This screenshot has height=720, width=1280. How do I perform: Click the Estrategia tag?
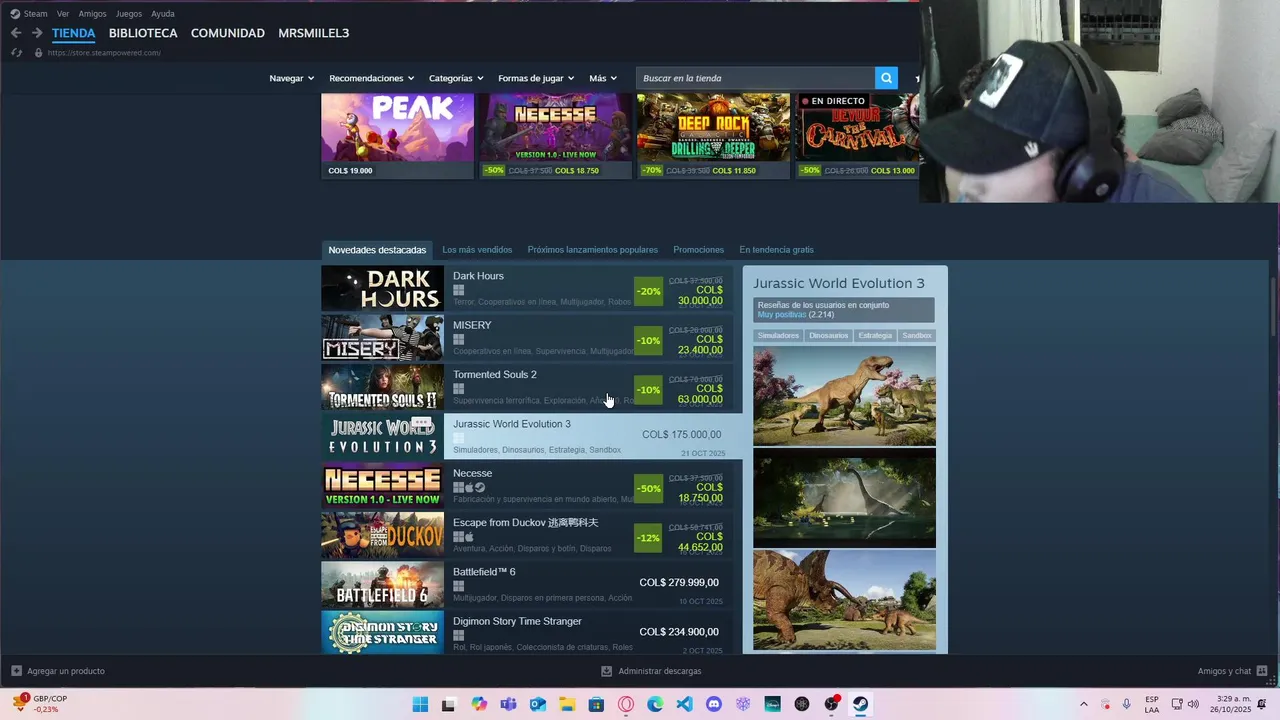875,336
